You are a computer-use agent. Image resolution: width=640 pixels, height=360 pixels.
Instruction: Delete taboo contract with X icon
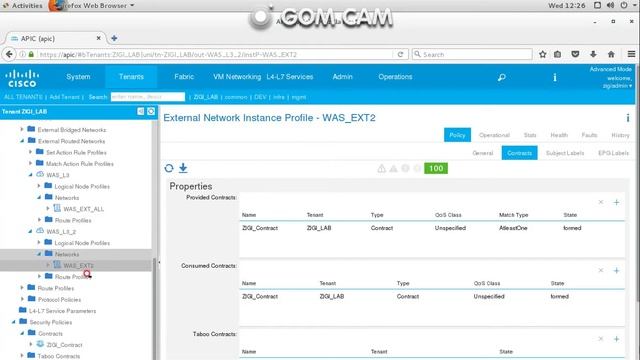[x=601, y=339]
